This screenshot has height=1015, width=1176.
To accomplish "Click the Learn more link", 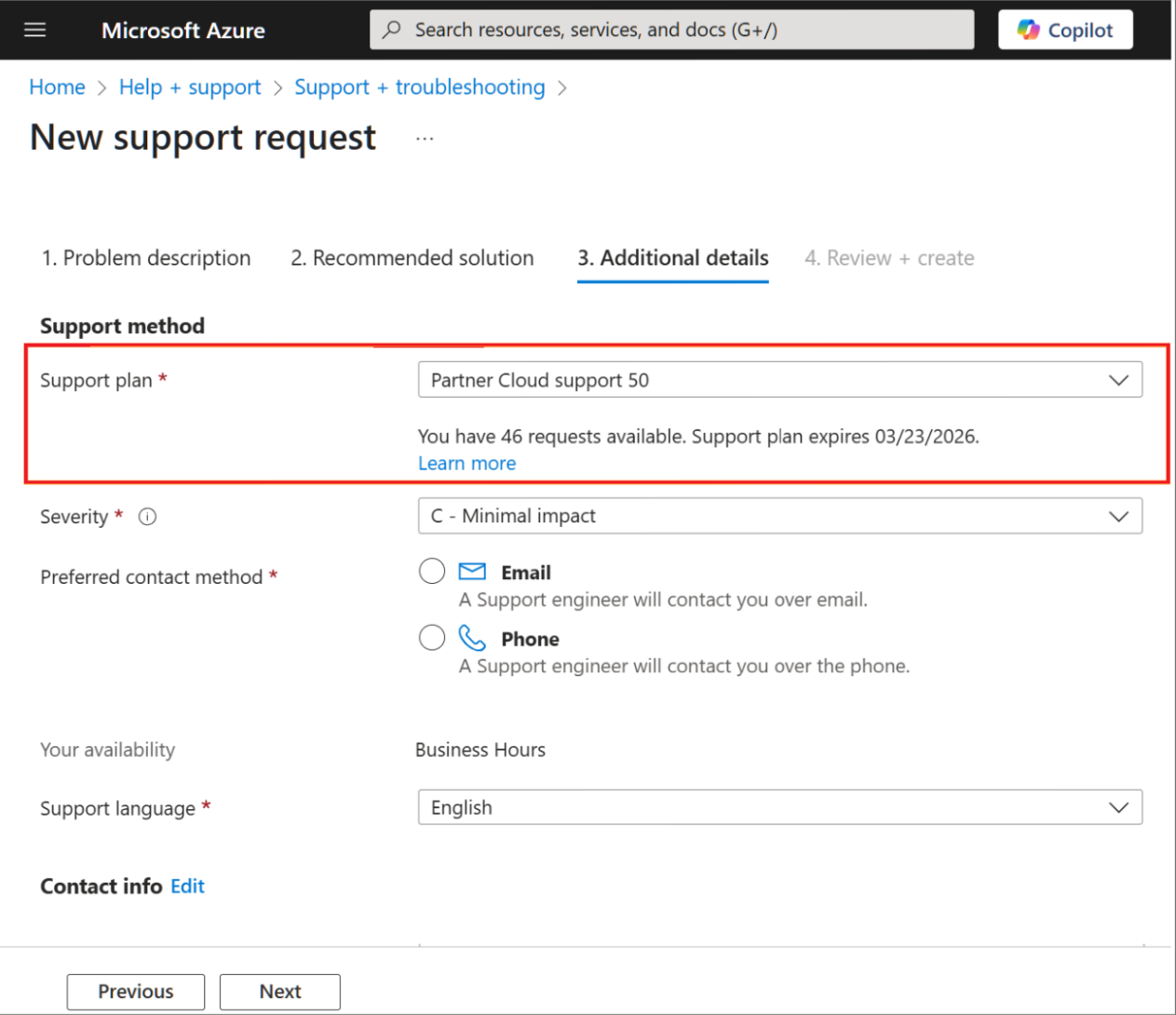I will coord(466,464).
